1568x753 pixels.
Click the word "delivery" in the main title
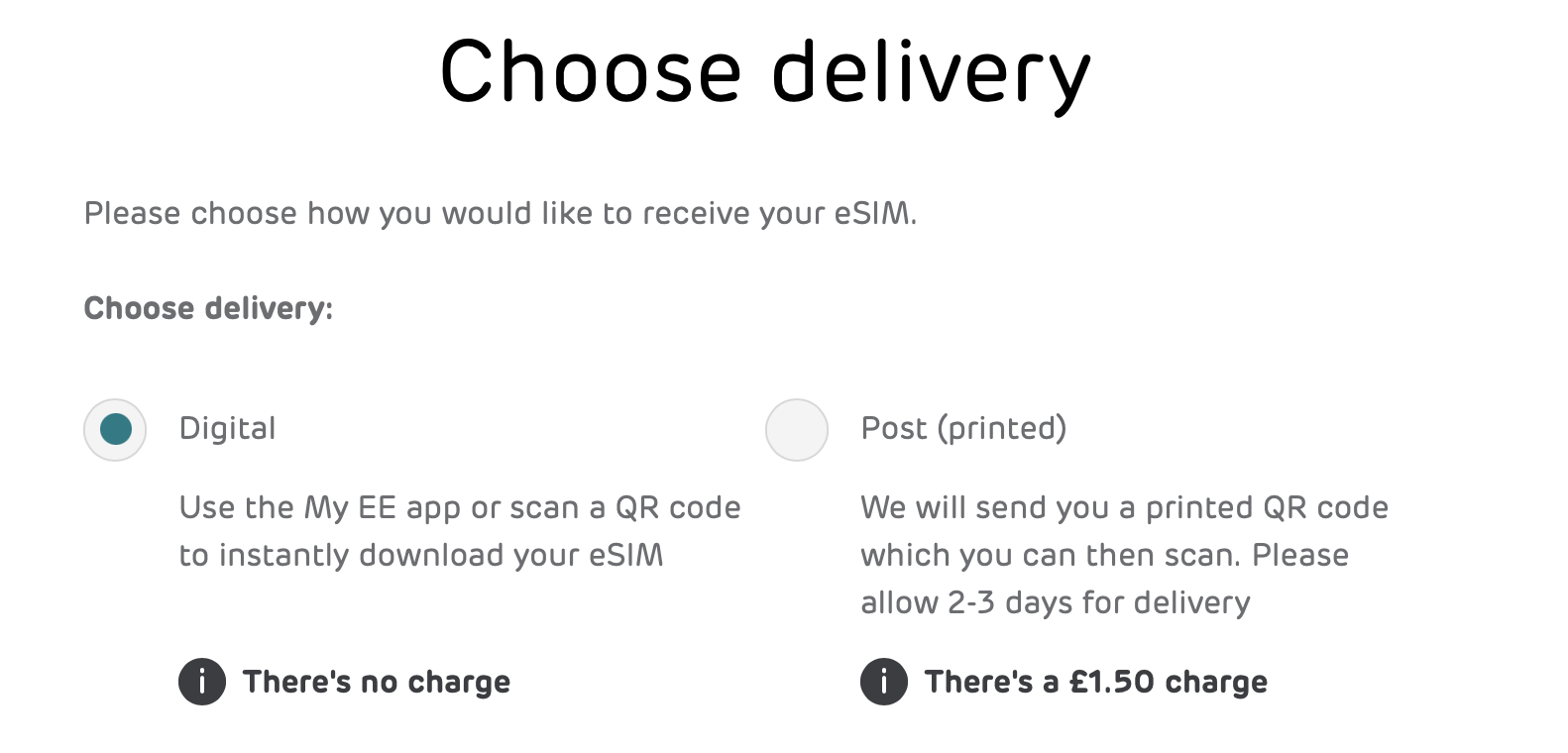pyautogui.click(x=932, y=75)
